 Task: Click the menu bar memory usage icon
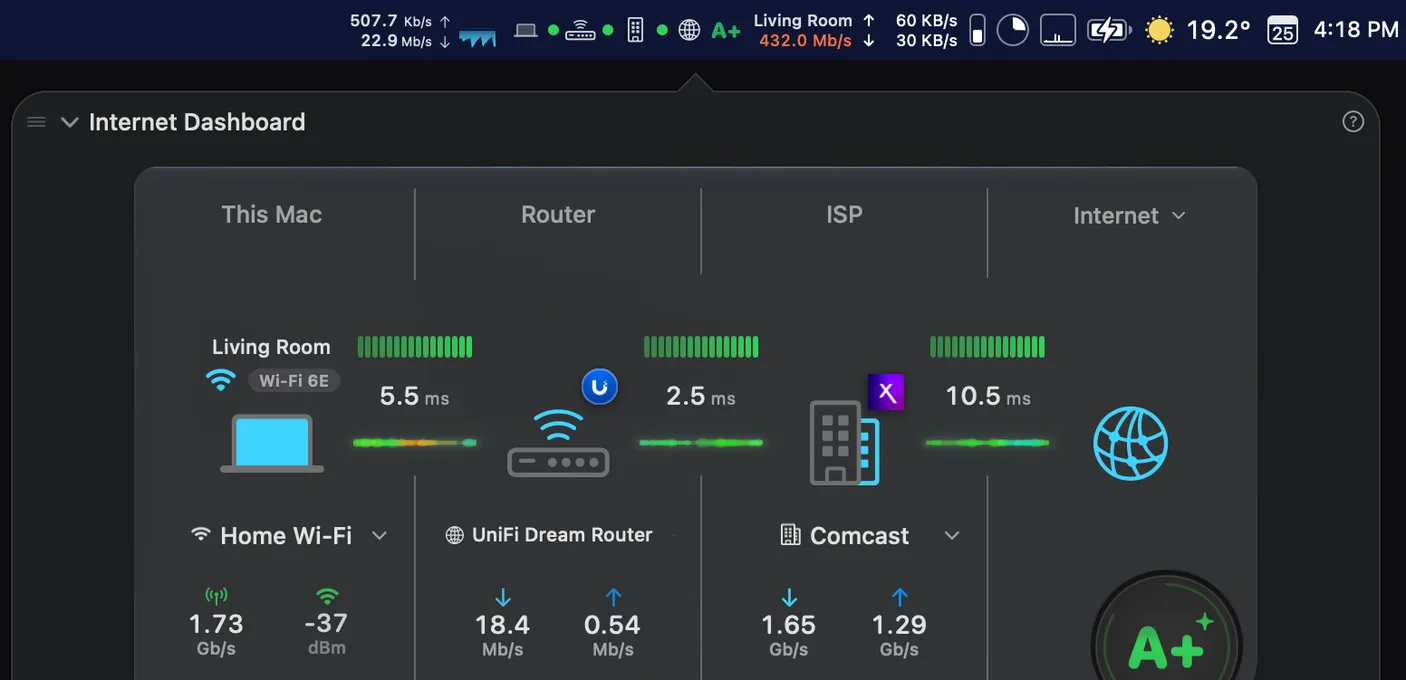point(978,30)
